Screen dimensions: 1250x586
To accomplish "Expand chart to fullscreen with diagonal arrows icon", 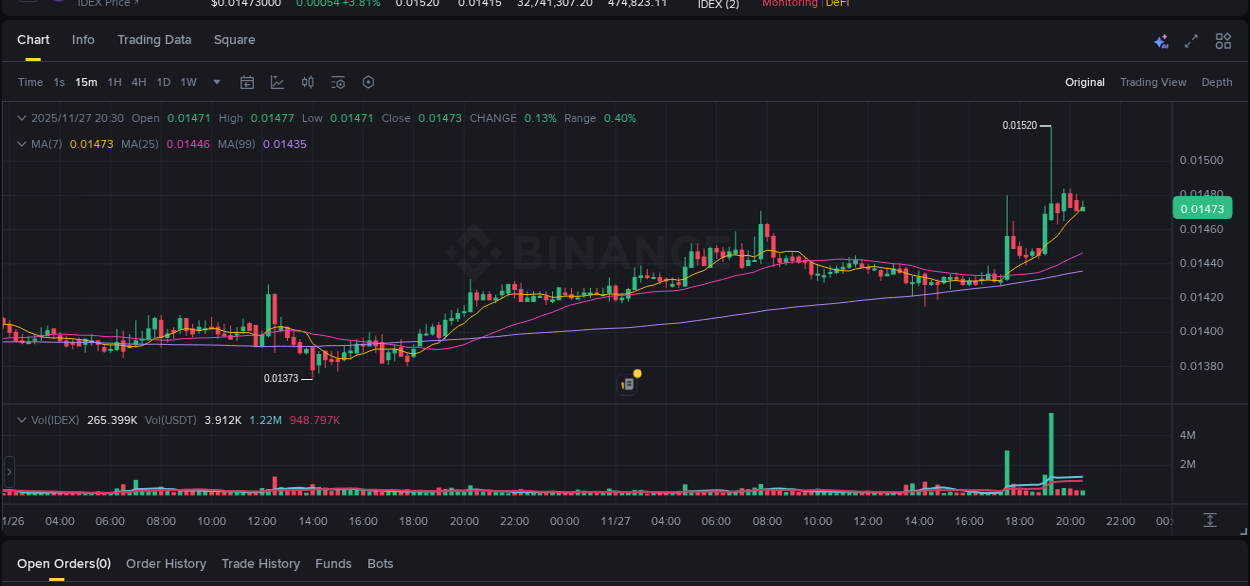I will coord(1190,41).
